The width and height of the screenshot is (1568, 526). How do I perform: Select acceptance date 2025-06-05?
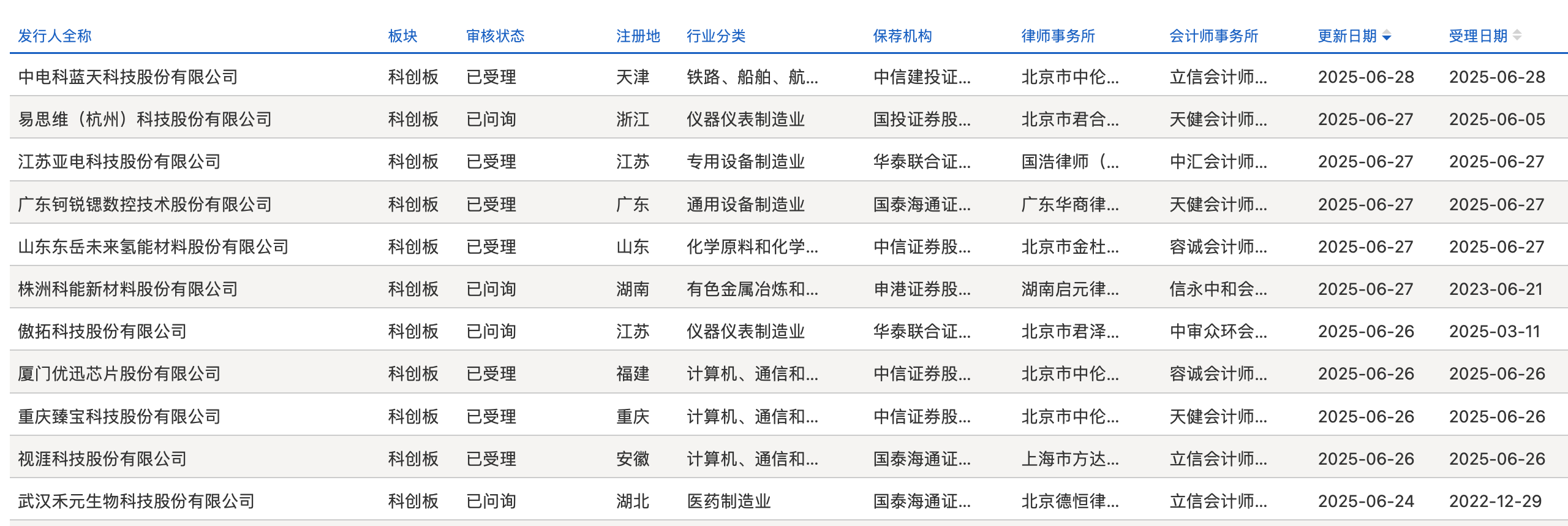click(x=1497, y=120)
